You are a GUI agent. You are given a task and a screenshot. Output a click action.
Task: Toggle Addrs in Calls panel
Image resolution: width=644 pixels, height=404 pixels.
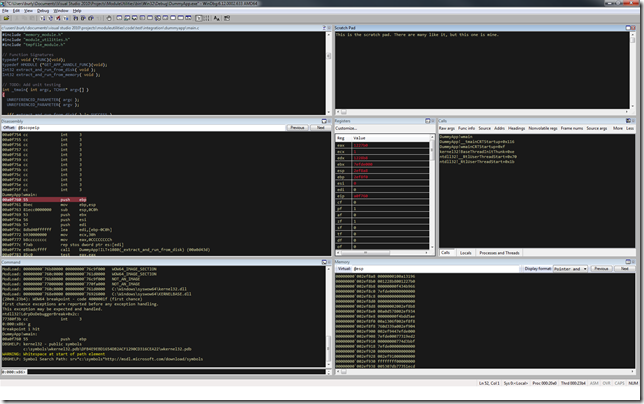pos(499,128)
